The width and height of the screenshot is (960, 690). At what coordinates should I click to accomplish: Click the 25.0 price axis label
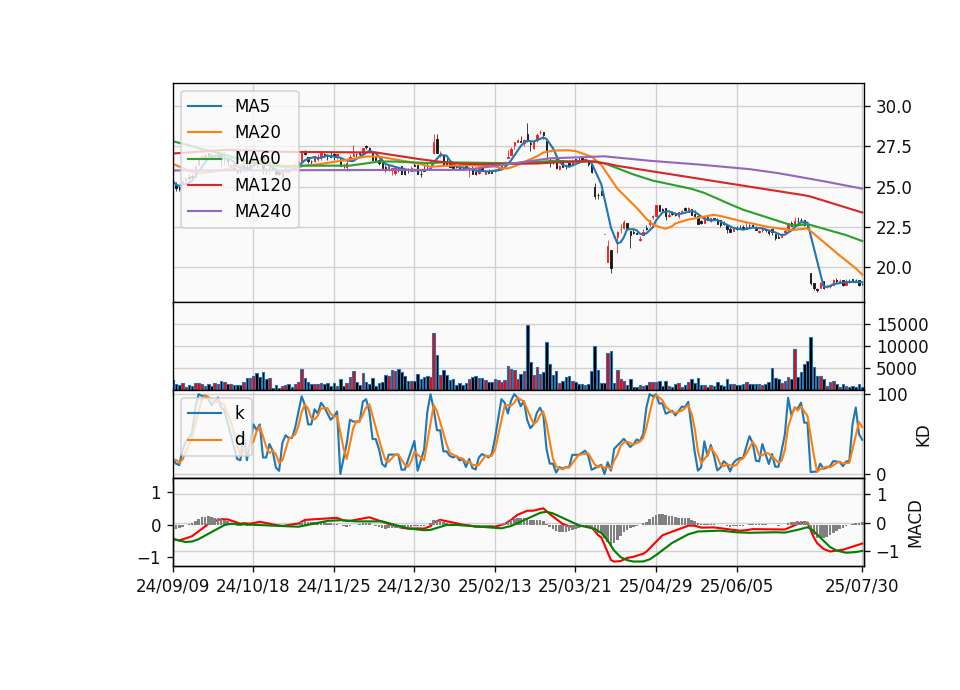pyautogui.click(x=894, y=188)
